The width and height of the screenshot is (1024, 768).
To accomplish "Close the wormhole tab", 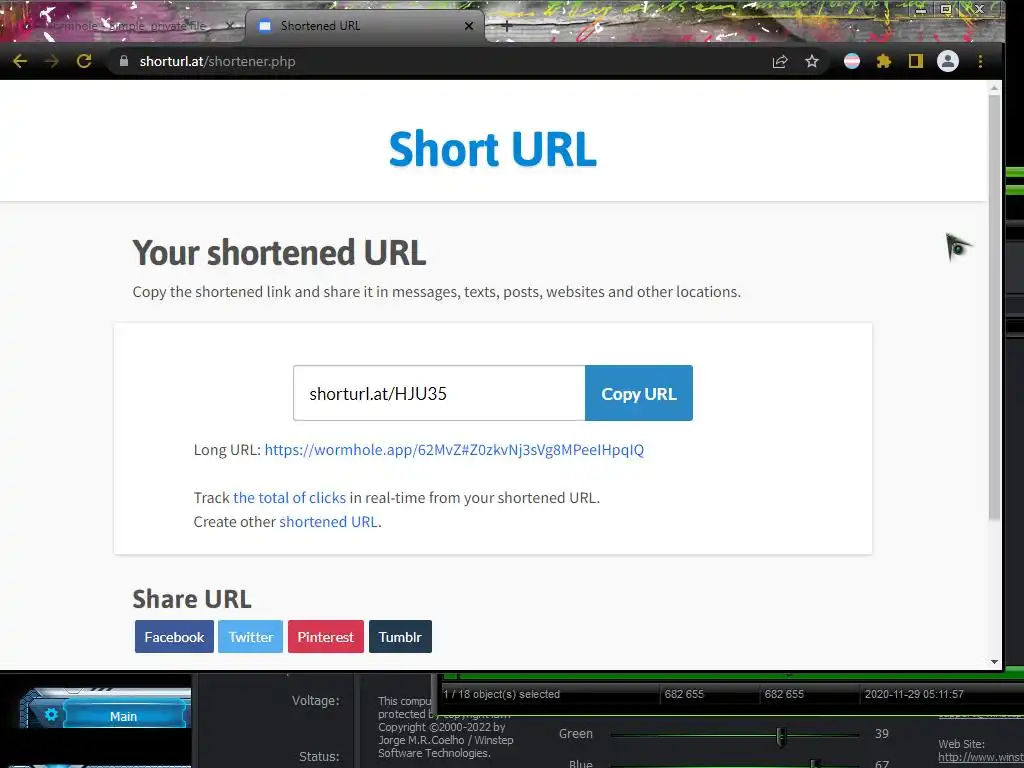I will 230,26.
